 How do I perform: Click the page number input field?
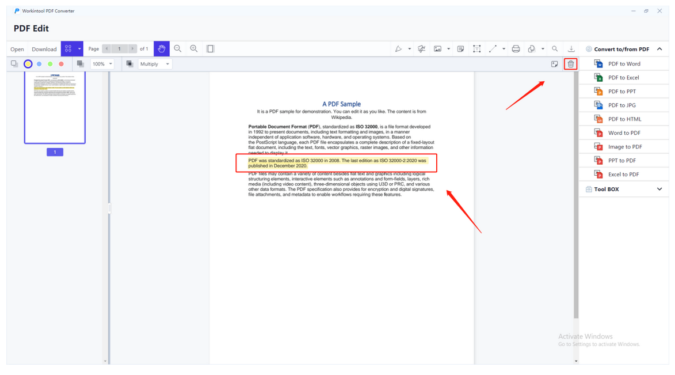pos(120,49)
